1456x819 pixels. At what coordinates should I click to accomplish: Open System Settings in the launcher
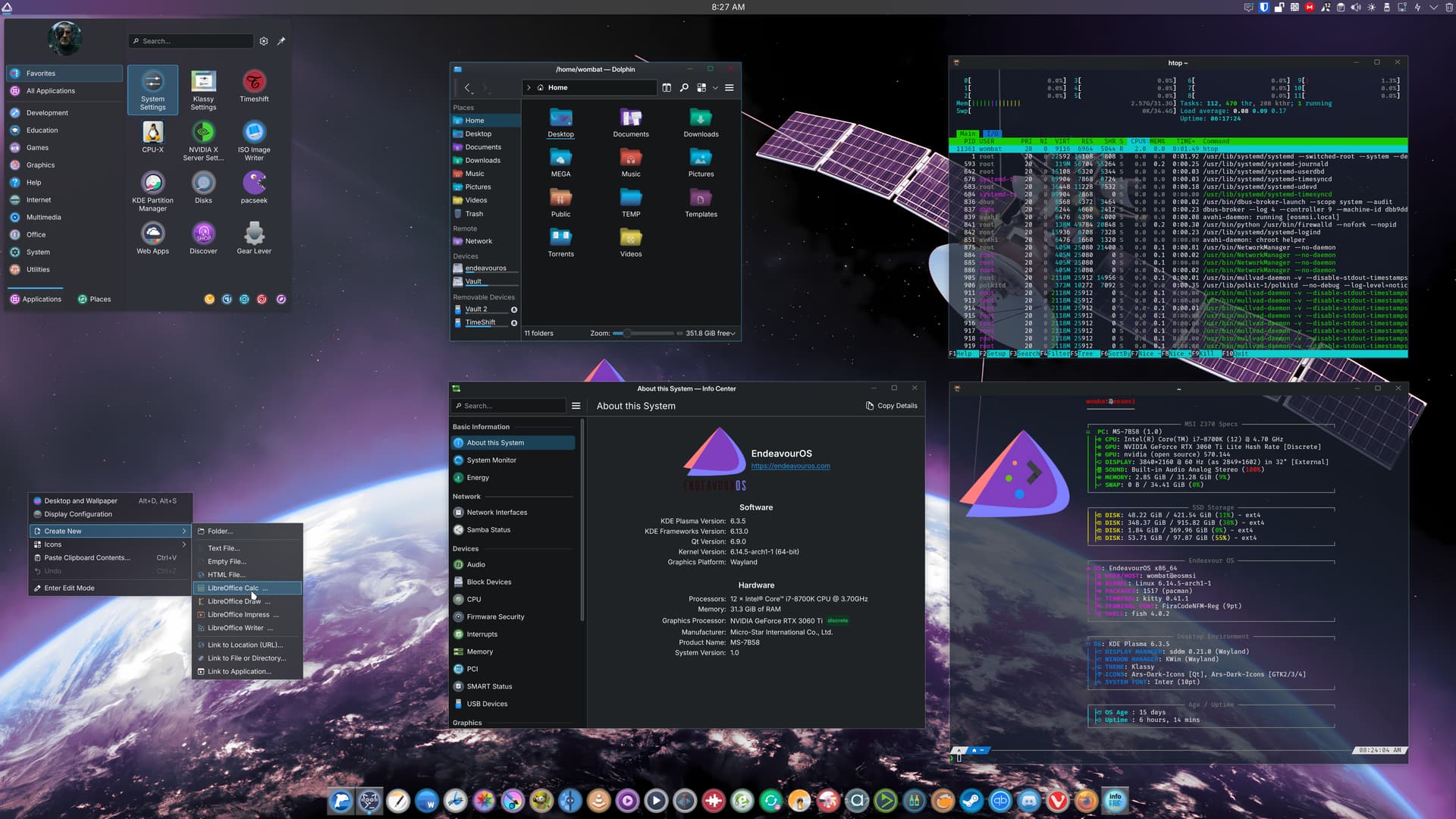coord(152,89)
